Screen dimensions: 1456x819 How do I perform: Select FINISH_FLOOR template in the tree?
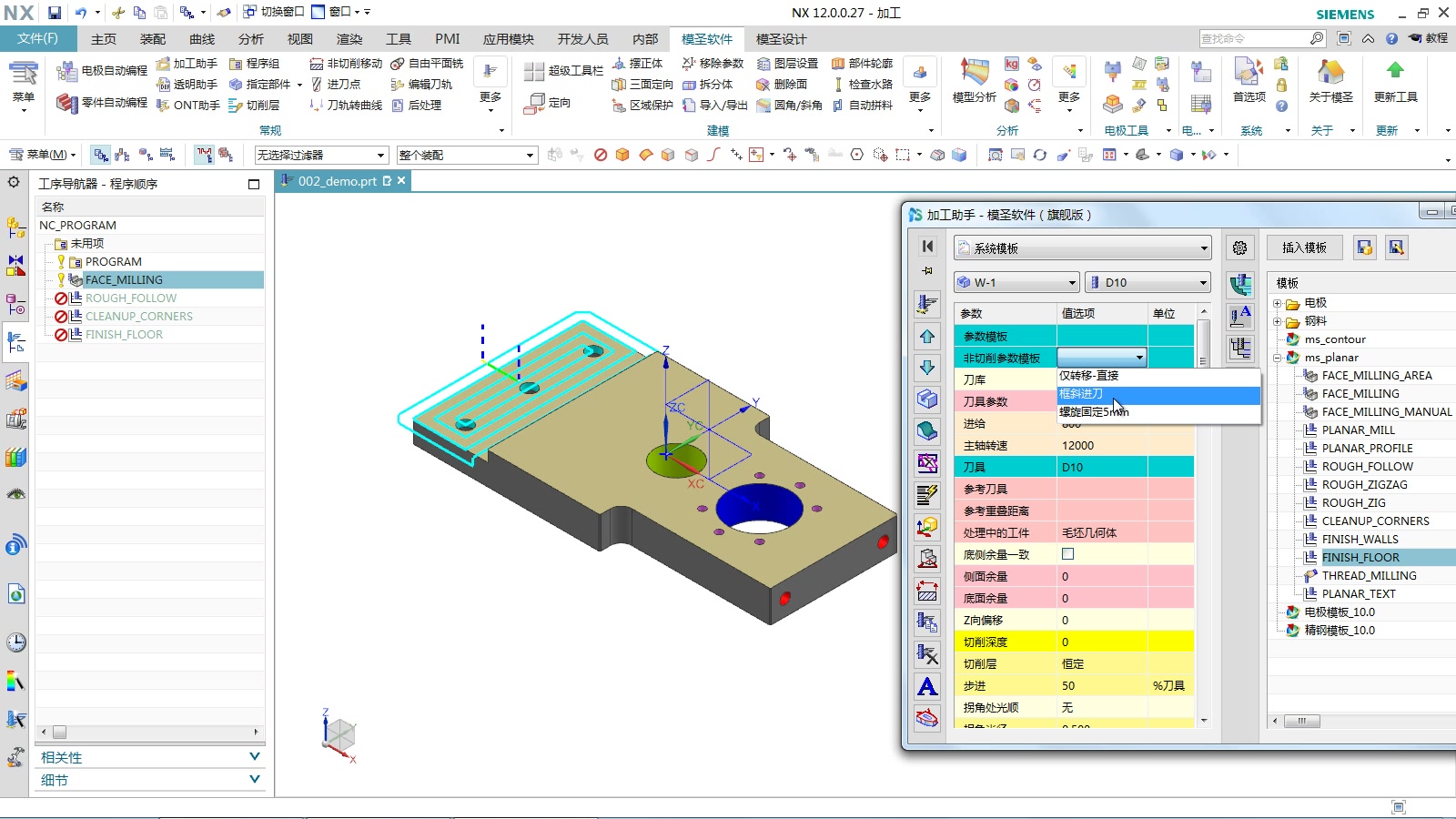[1360, 558]
